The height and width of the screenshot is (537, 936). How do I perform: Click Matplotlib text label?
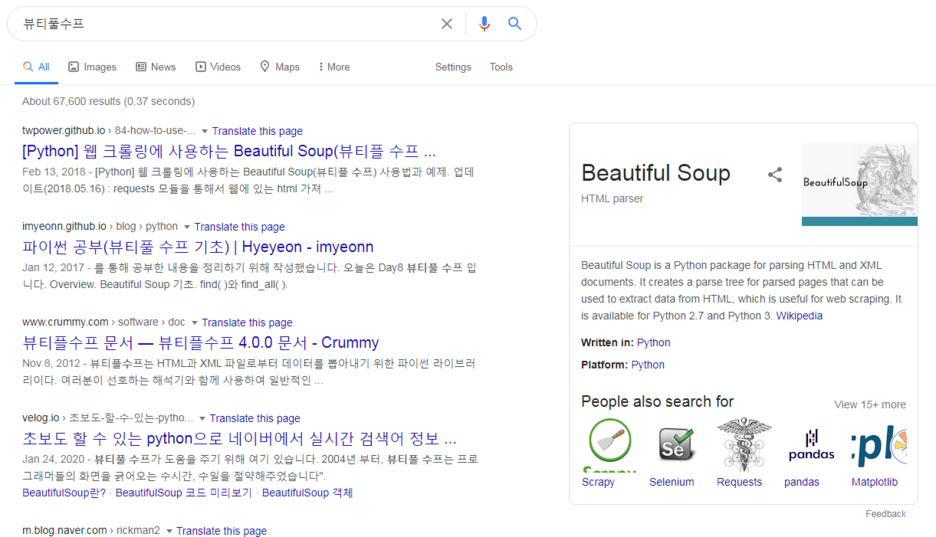point(875,482)
